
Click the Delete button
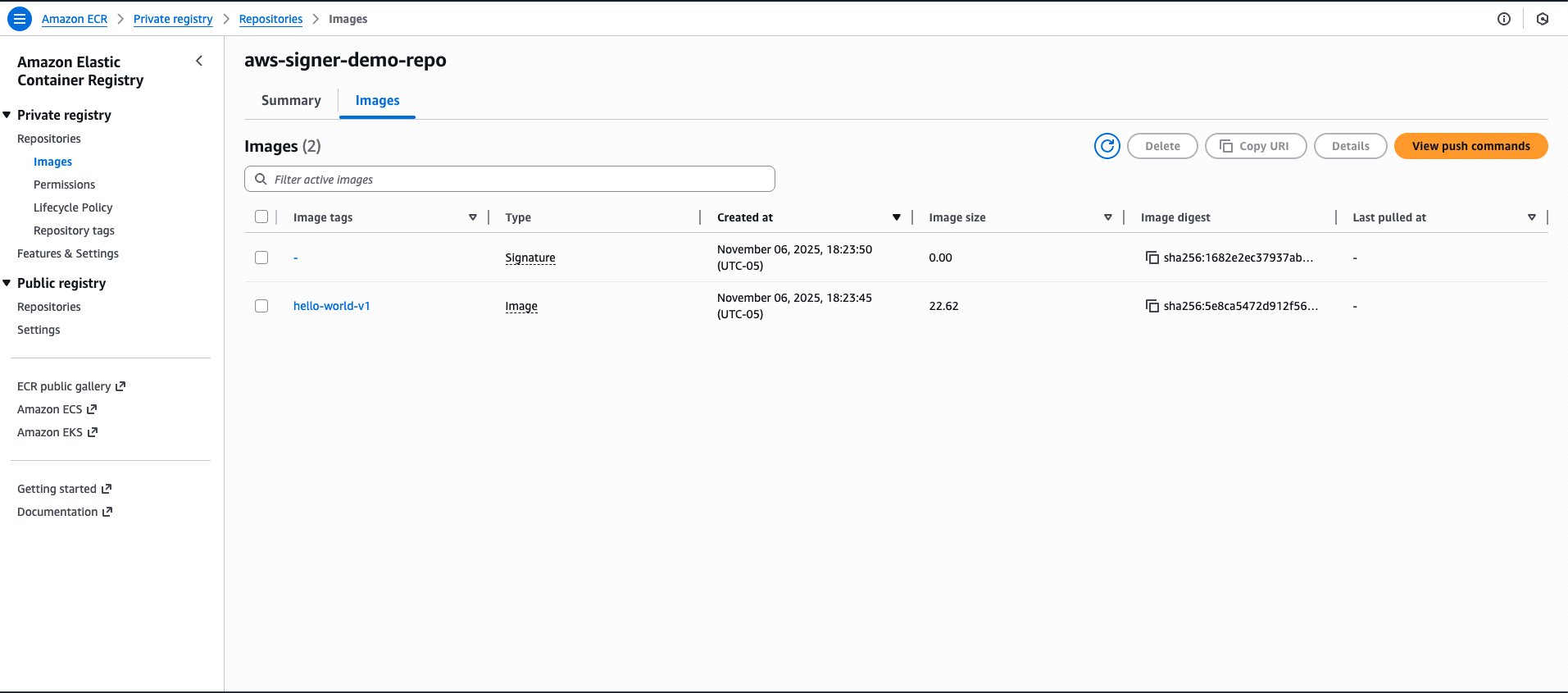(1162, 146)
